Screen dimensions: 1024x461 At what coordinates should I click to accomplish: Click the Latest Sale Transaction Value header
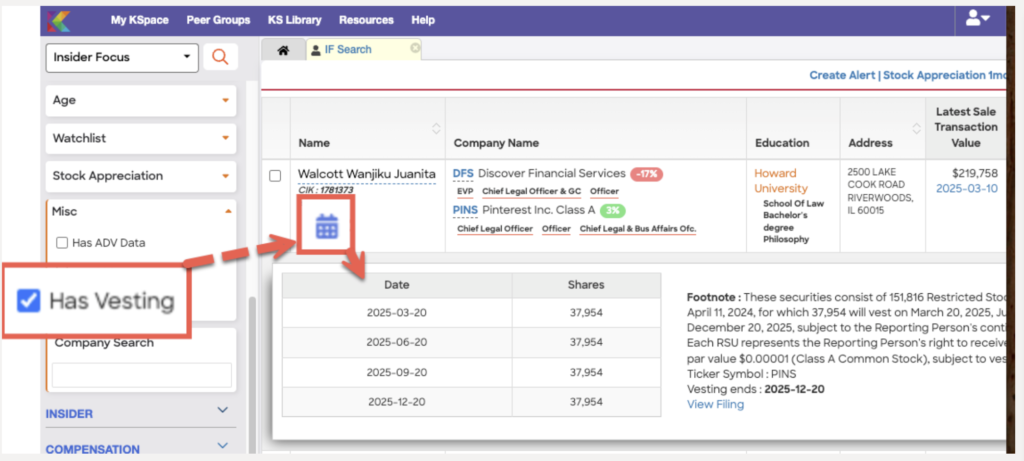click(965, 127)
